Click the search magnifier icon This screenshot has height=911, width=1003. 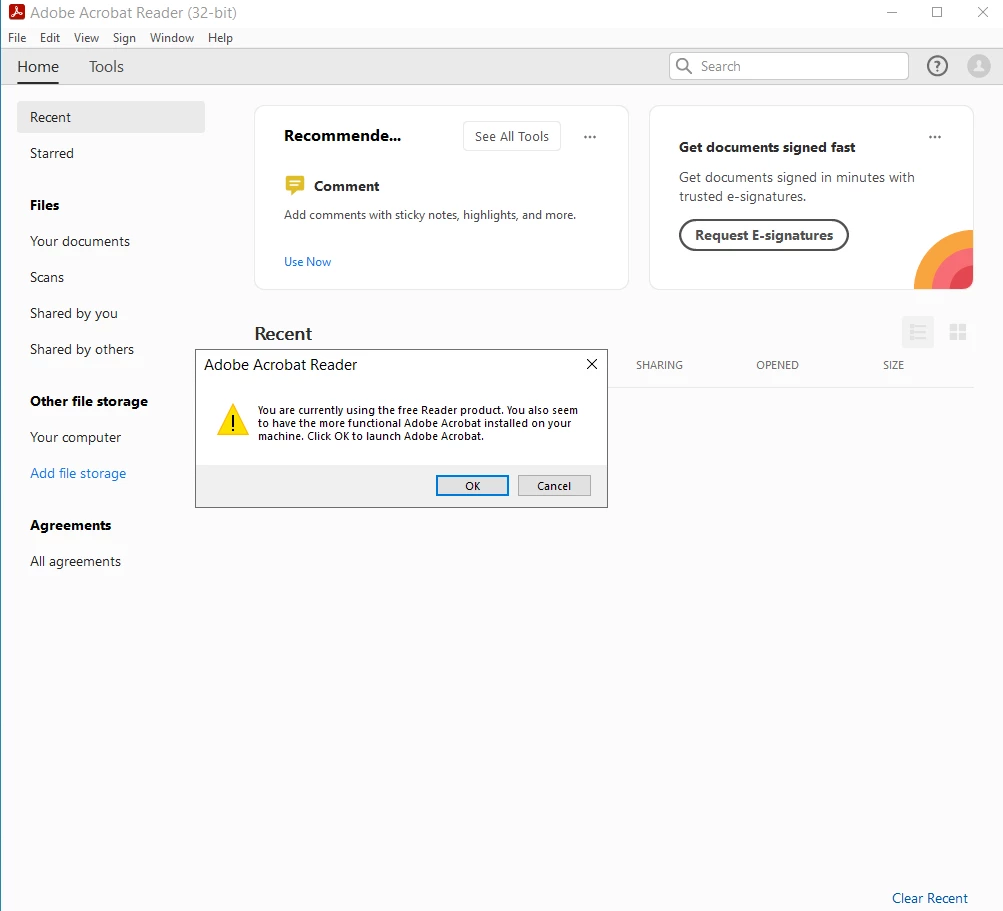coord(684,66)
